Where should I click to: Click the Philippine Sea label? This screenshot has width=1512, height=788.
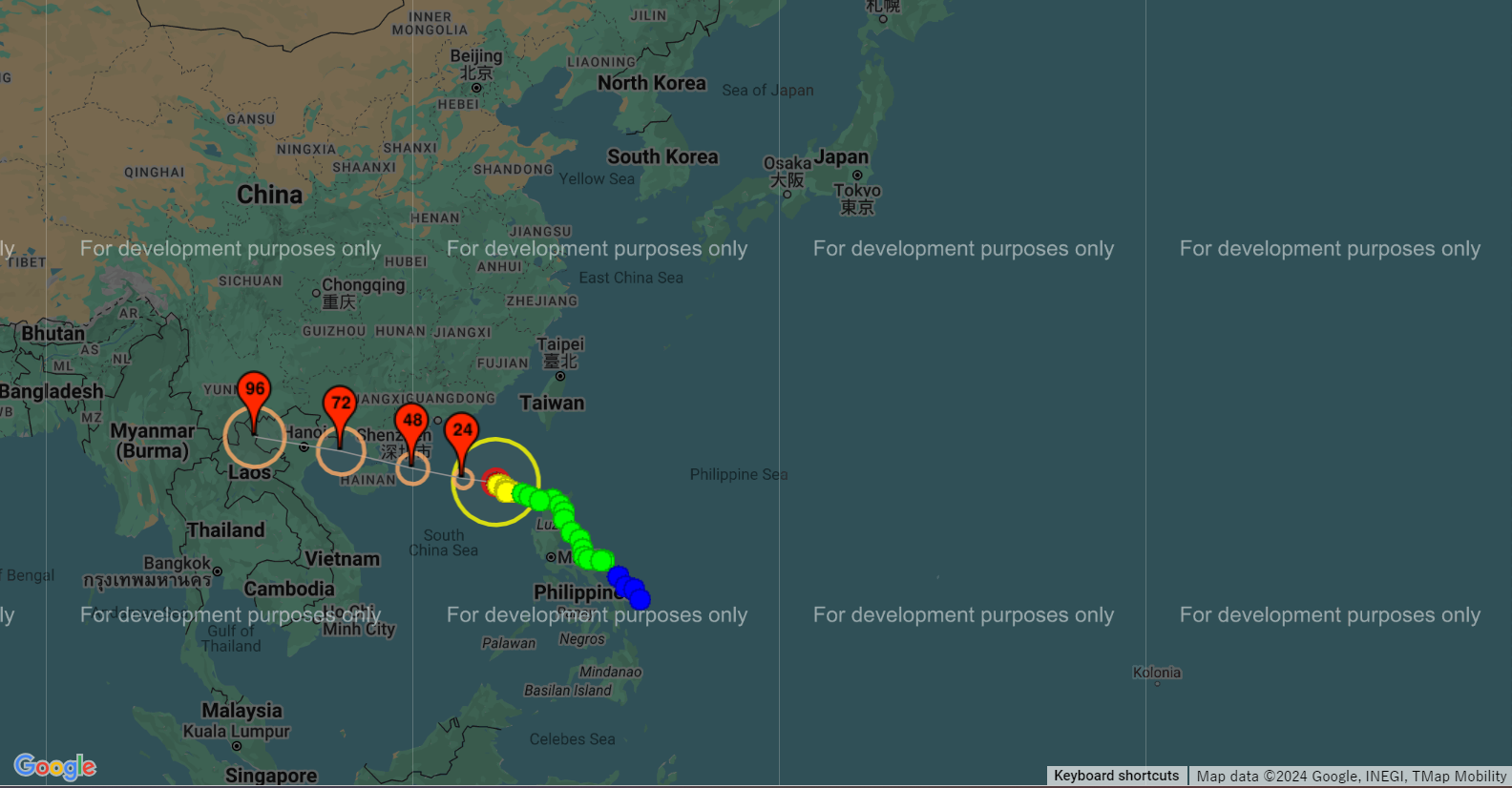(739, 474)
